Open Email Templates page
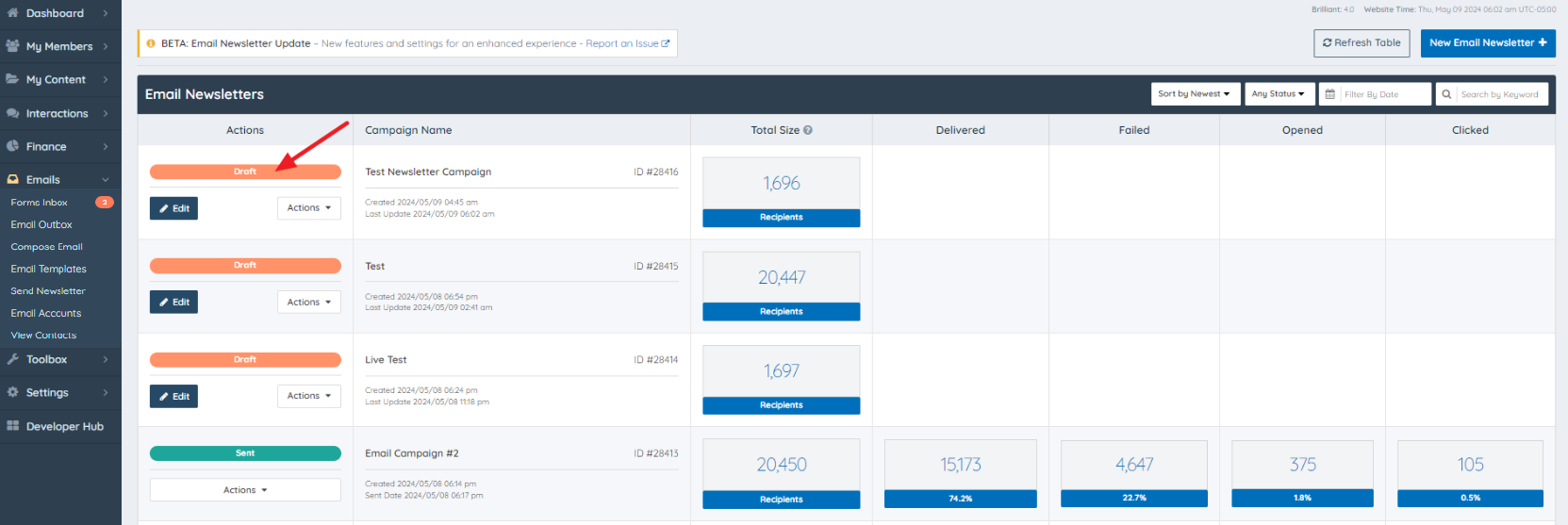 49,269
